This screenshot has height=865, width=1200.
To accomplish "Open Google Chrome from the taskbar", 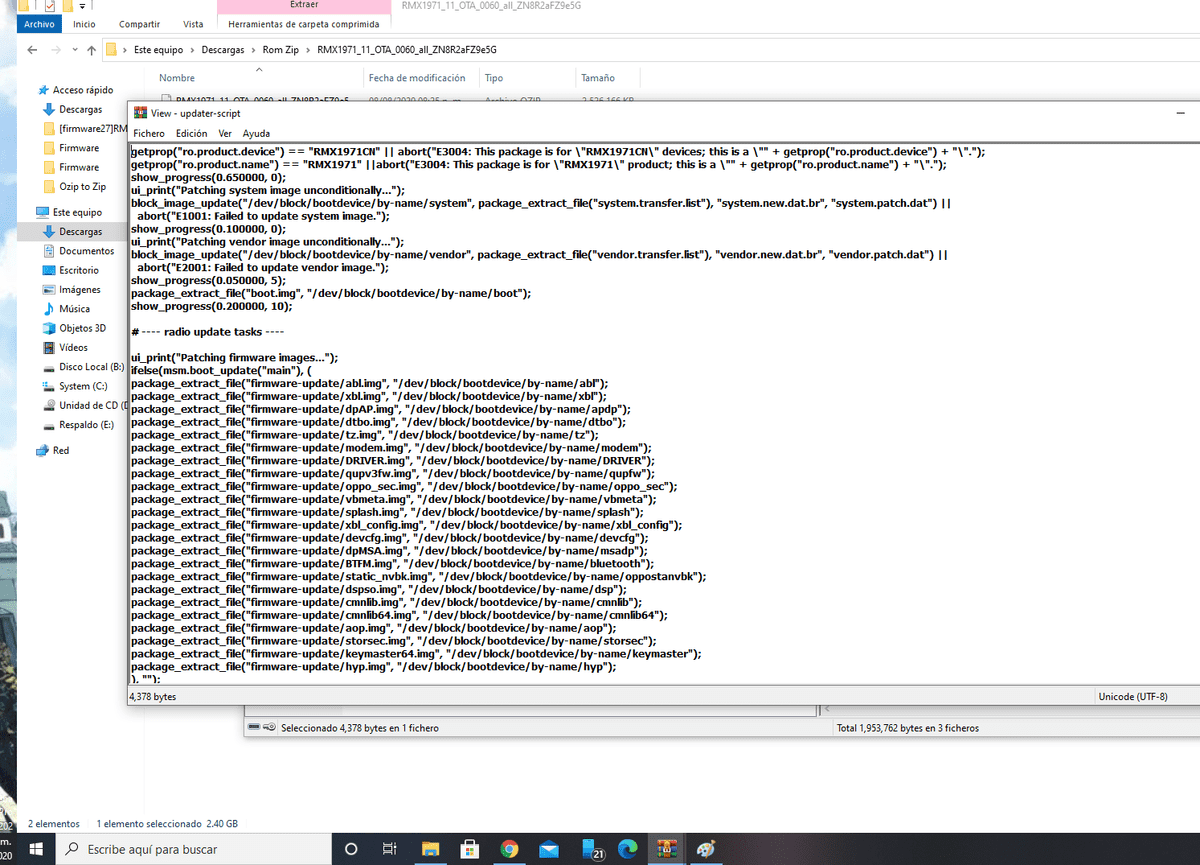I will [509, 849].
